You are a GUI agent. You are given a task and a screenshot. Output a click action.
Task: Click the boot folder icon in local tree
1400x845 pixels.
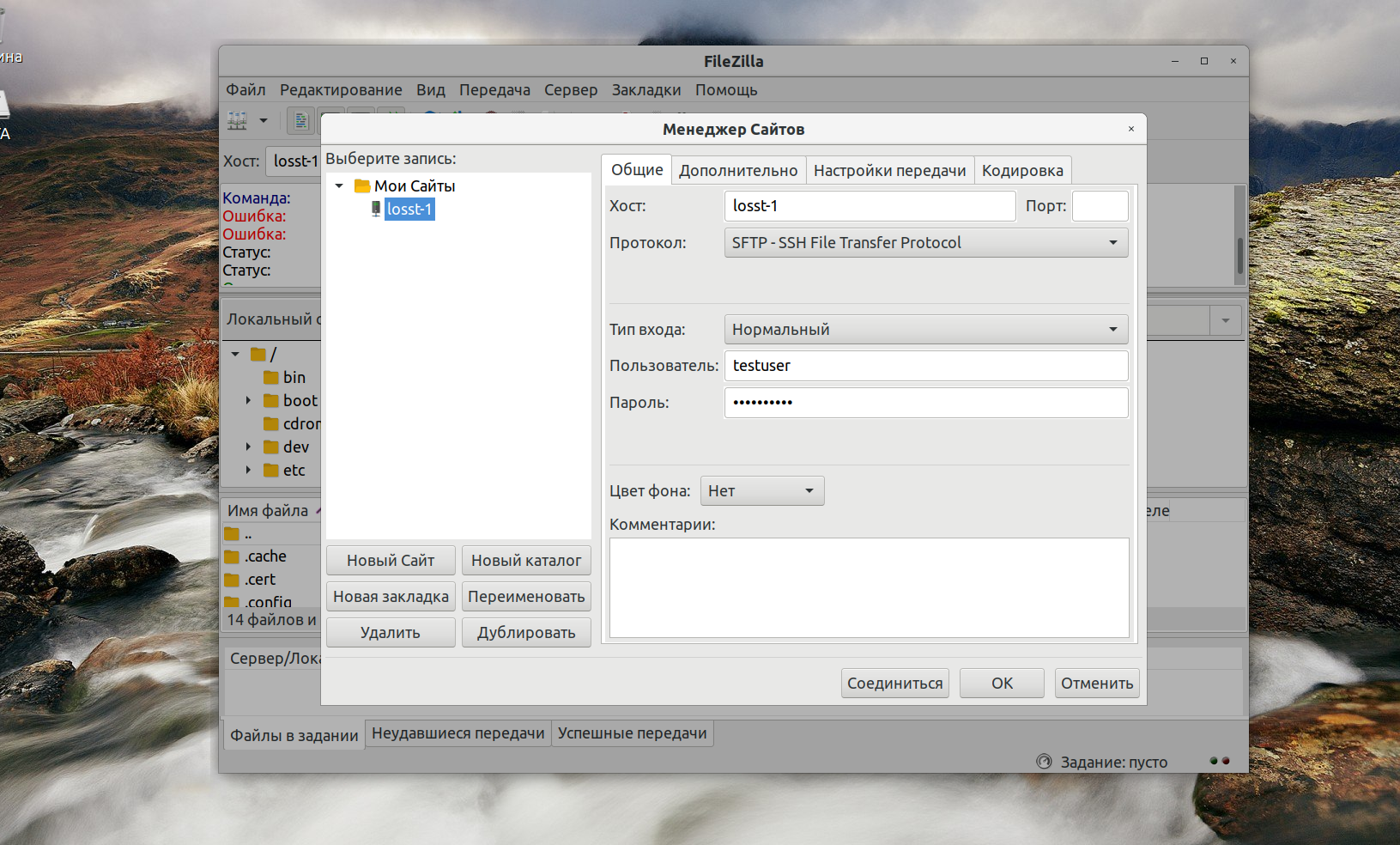[271, 400]
